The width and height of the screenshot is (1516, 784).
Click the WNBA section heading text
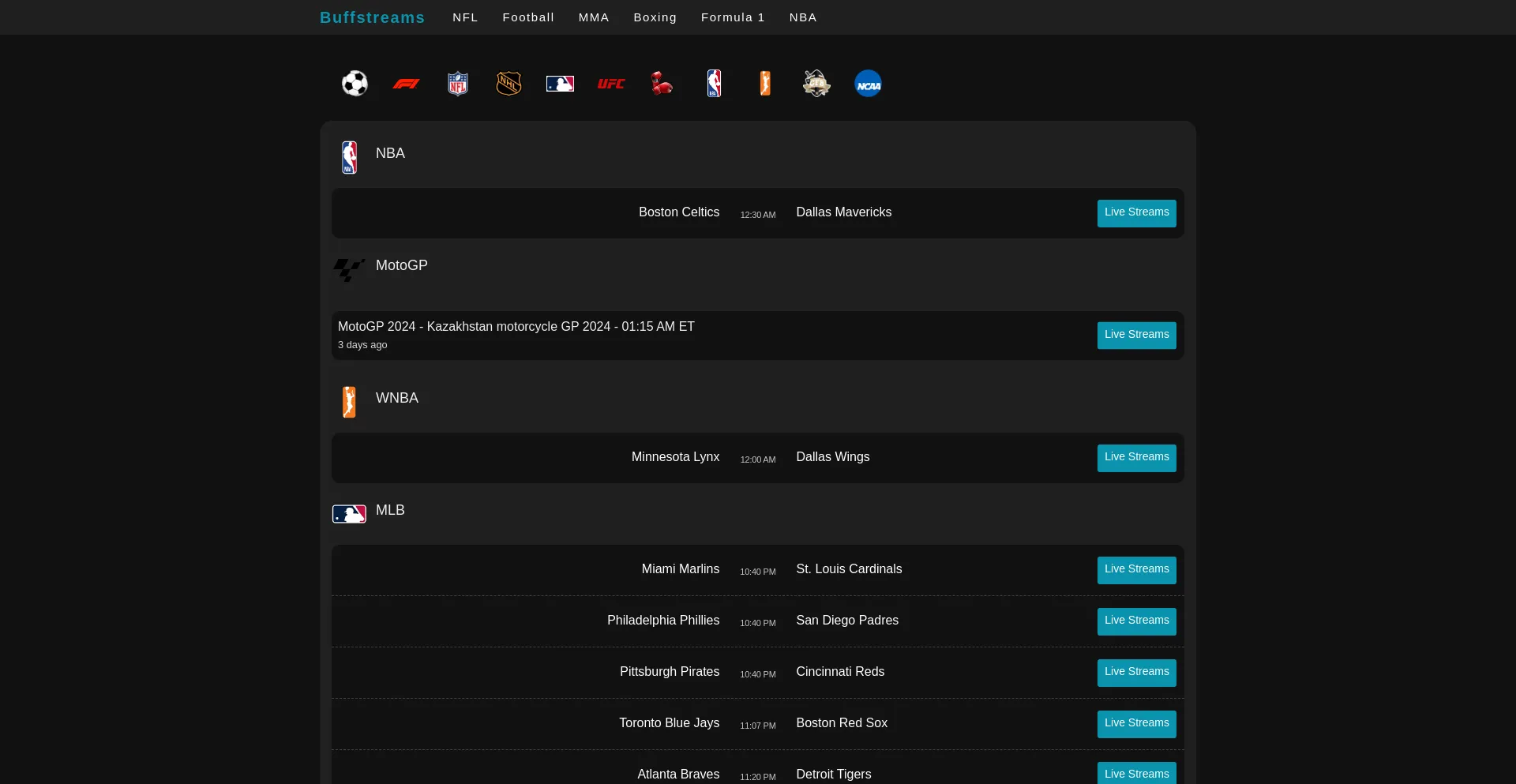click(397, 398)
